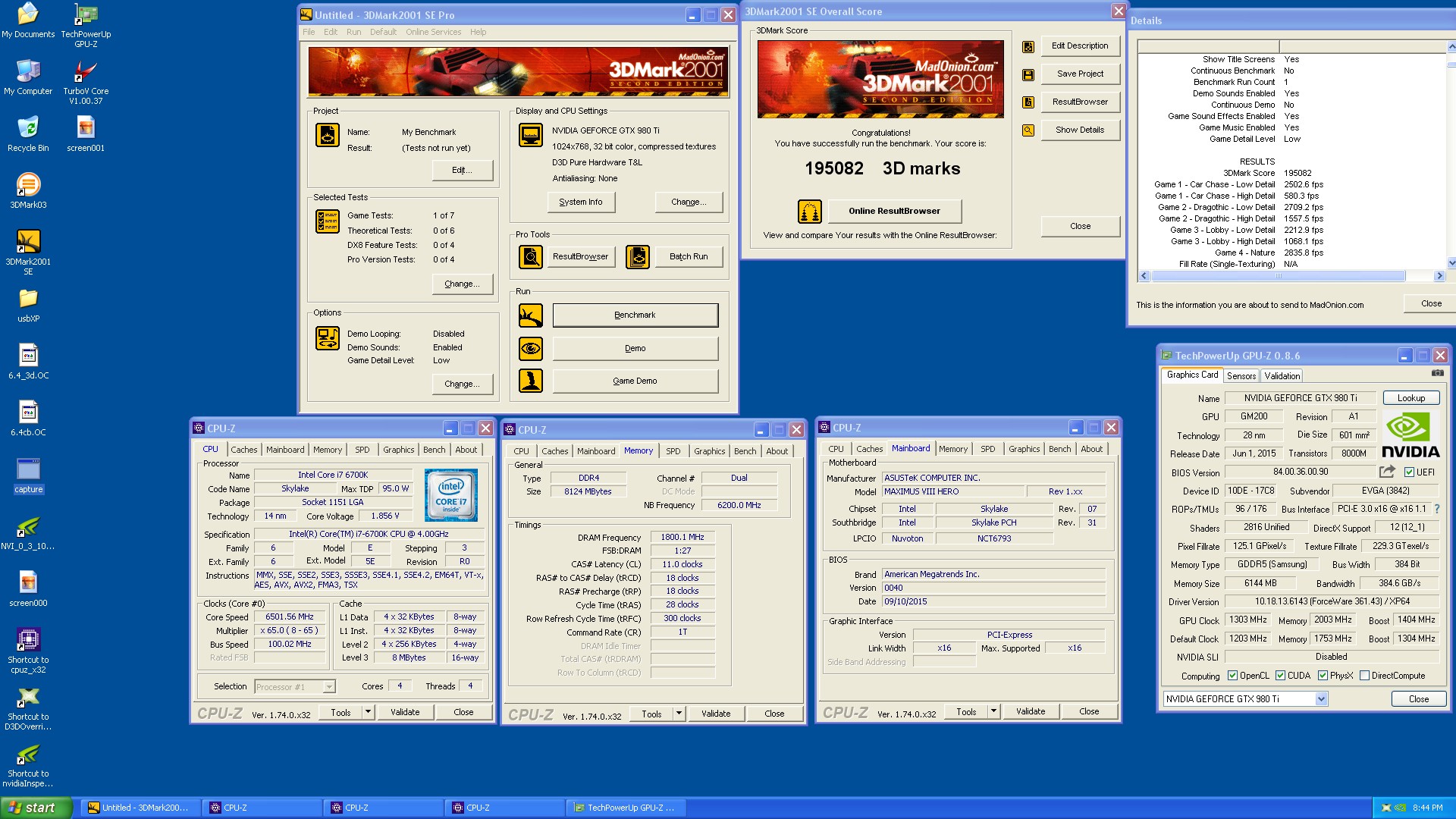Expand Tools dropdown arrow in CPU-Z Memory window
This screenshot has height=819, width=1456.
[x=679, y=714]
